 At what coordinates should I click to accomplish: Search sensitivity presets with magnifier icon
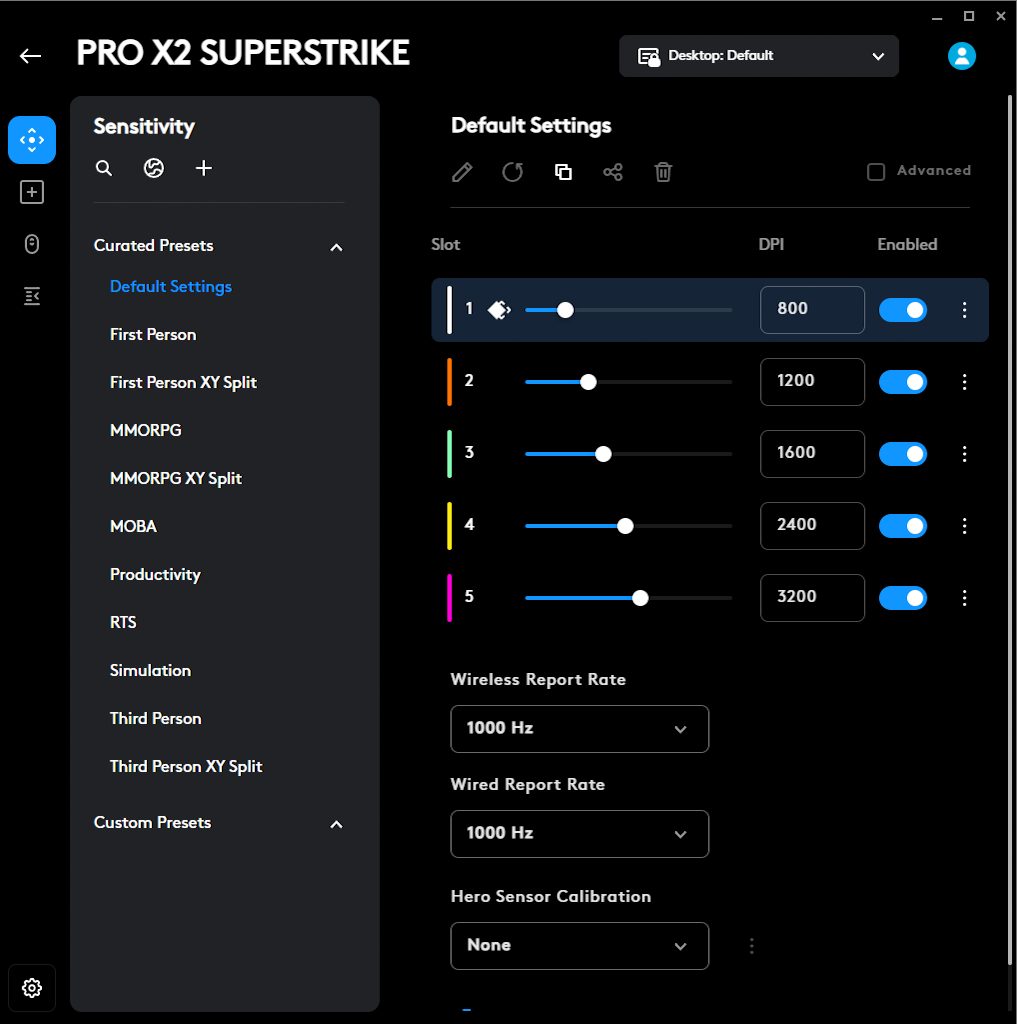tap(104, 168)
